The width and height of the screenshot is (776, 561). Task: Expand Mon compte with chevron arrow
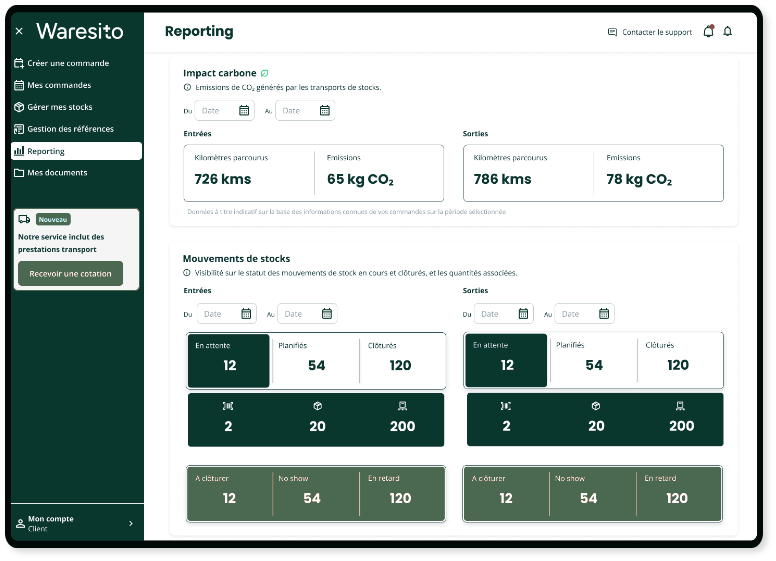(x=131, y=523)
